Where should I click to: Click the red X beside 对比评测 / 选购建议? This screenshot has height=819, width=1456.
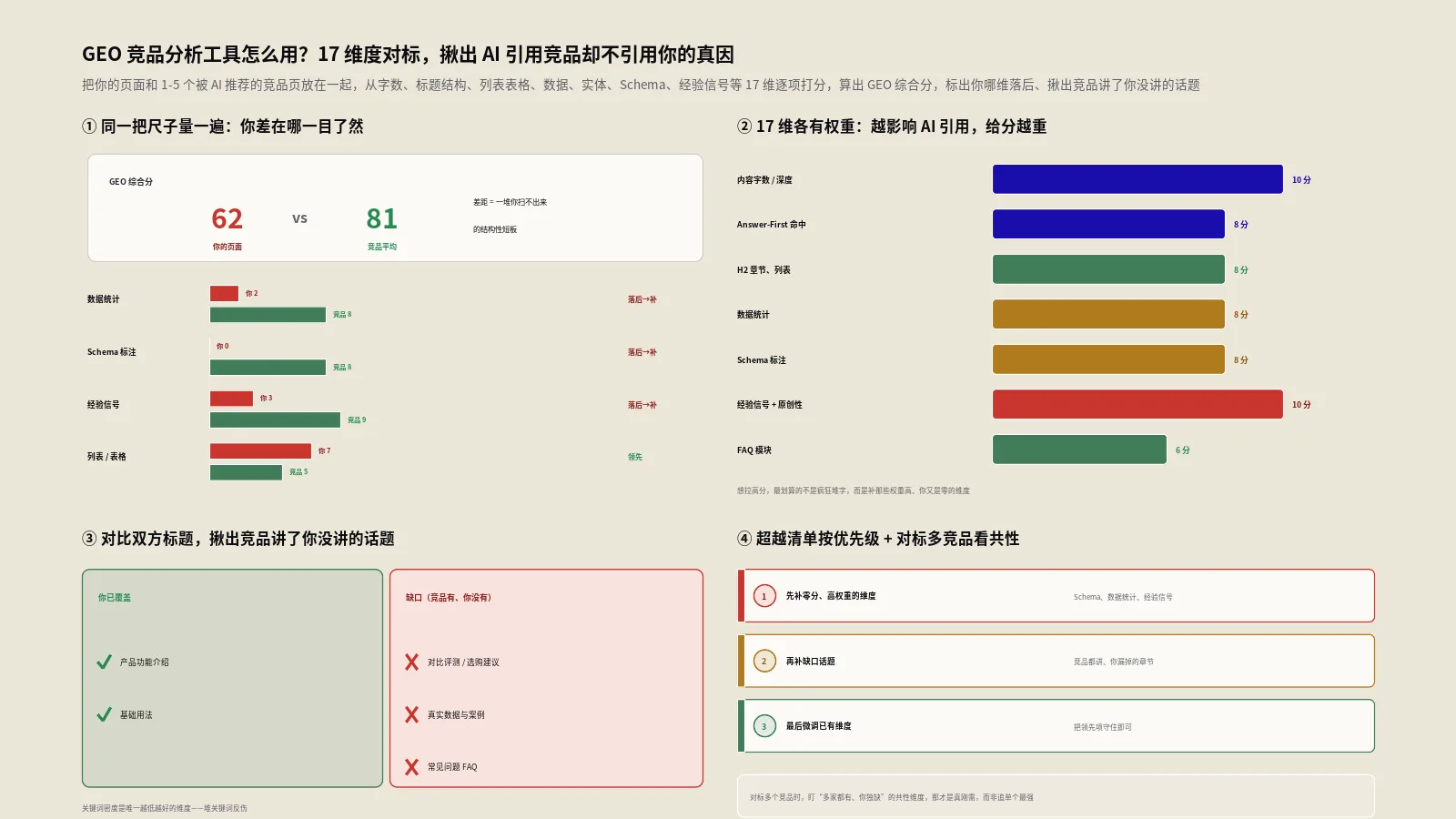[x=412, y=662]
